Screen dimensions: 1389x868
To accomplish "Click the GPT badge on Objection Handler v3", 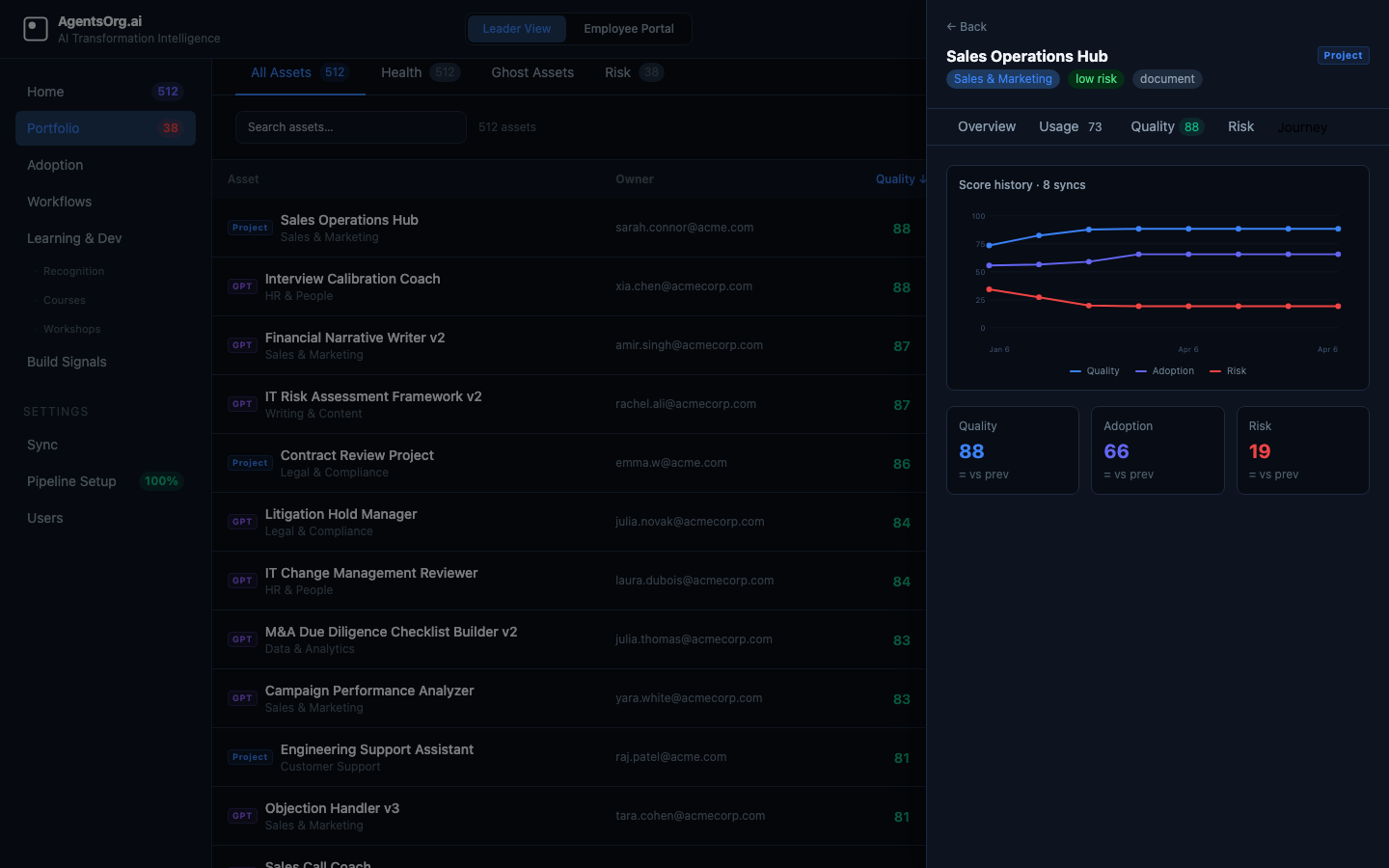I will pos(242,816).
